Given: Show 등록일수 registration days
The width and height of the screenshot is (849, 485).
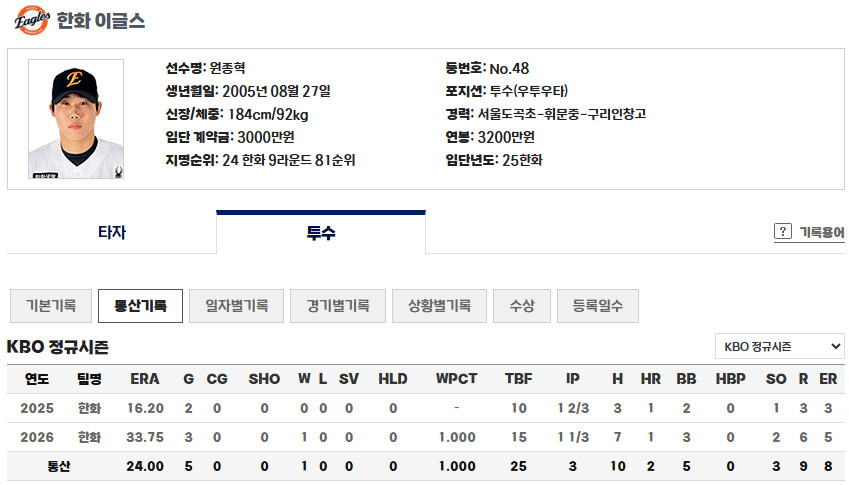Looking at the screenshot, I should coord(598,306).
